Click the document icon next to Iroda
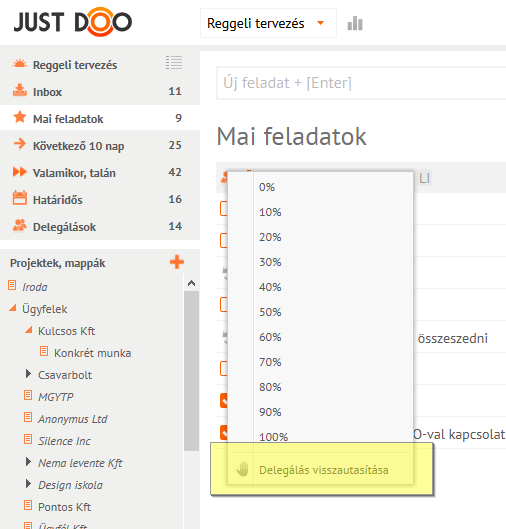Viewport: 506px width, 529px height. pos(12,285)
